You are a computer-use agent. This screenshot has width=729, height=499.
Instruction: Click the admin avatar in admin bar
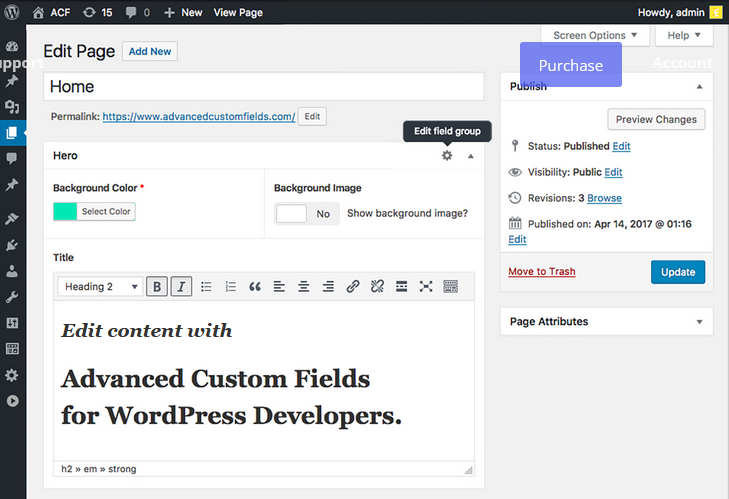716,13
